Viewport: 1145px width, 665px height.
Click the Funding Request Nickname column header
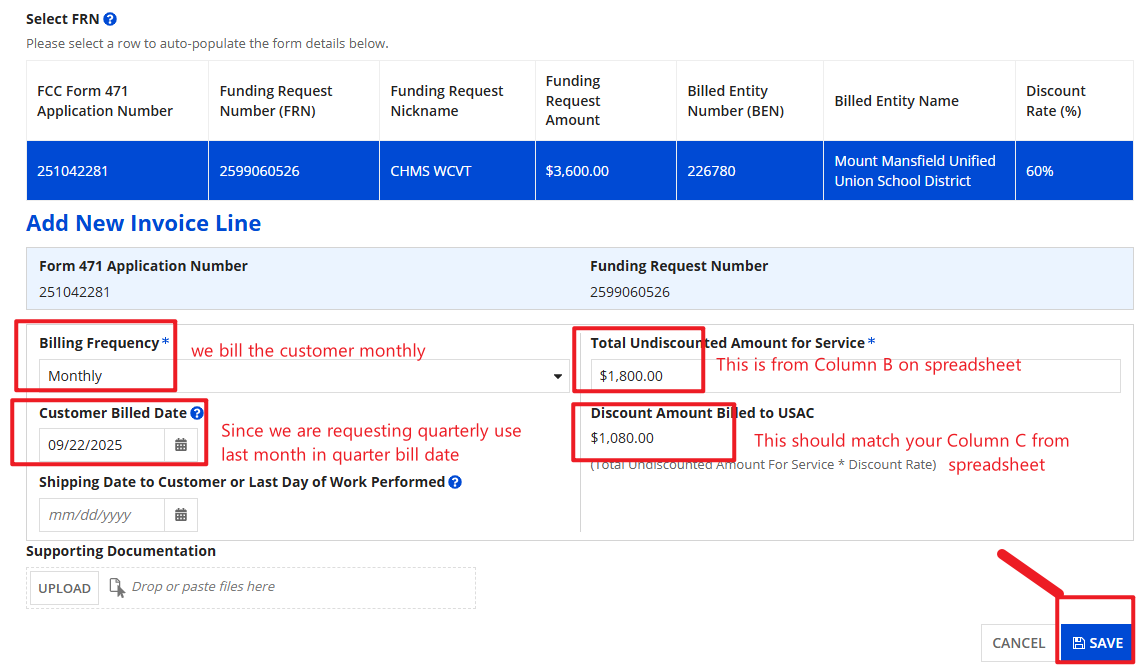pos(446,101)
